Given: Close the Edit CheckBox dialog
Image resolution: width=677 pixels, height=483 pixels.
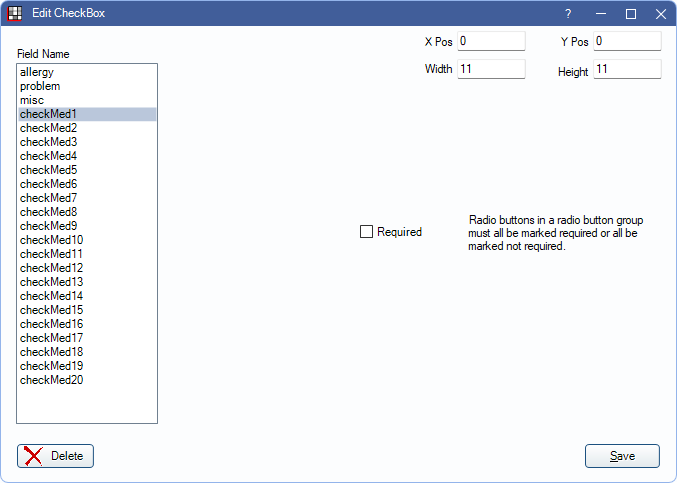Looking at the screenshot, I should pyautogui.click(x=661, y=14).
